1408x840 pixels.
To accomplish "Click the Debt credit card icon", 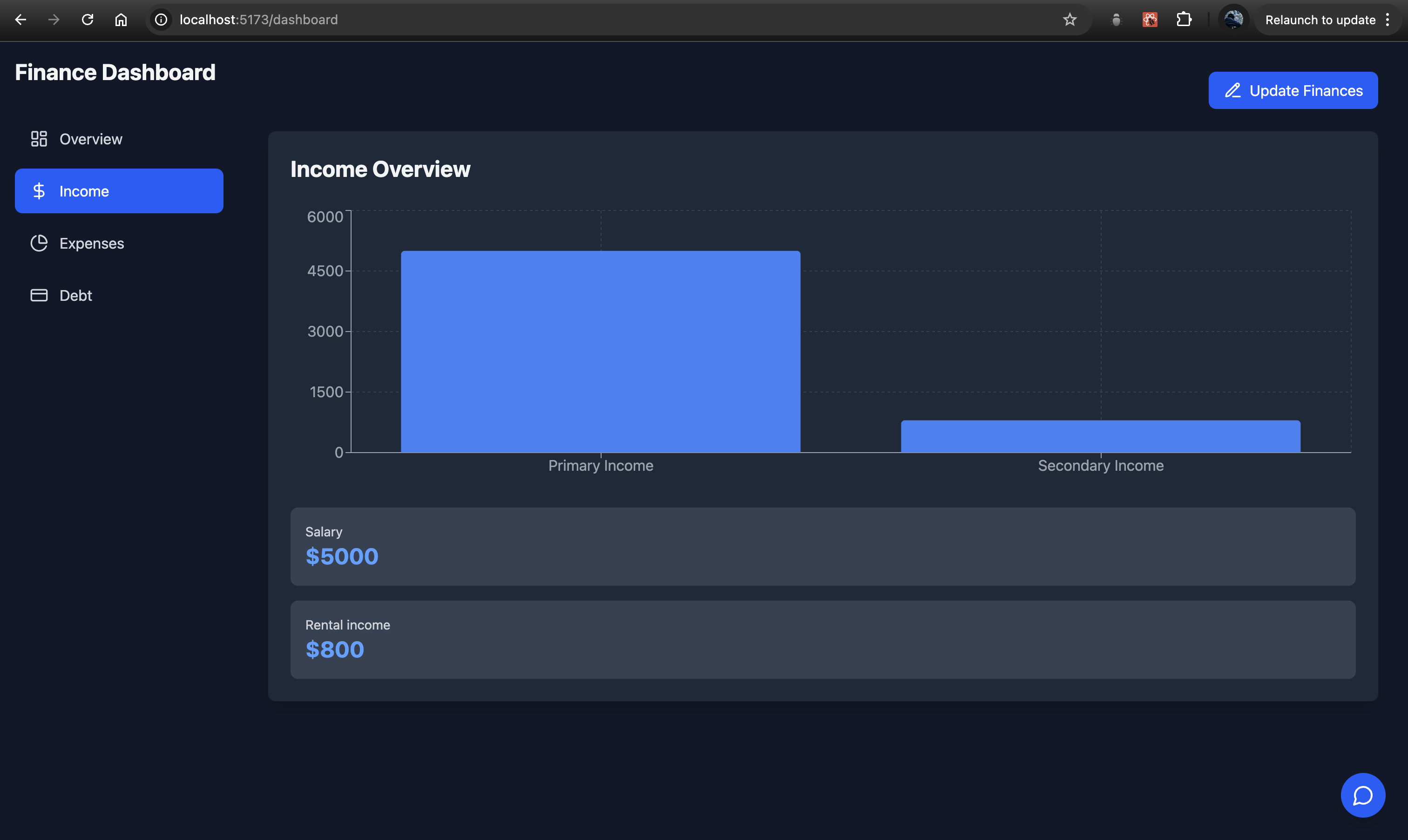I will [39, 296].
